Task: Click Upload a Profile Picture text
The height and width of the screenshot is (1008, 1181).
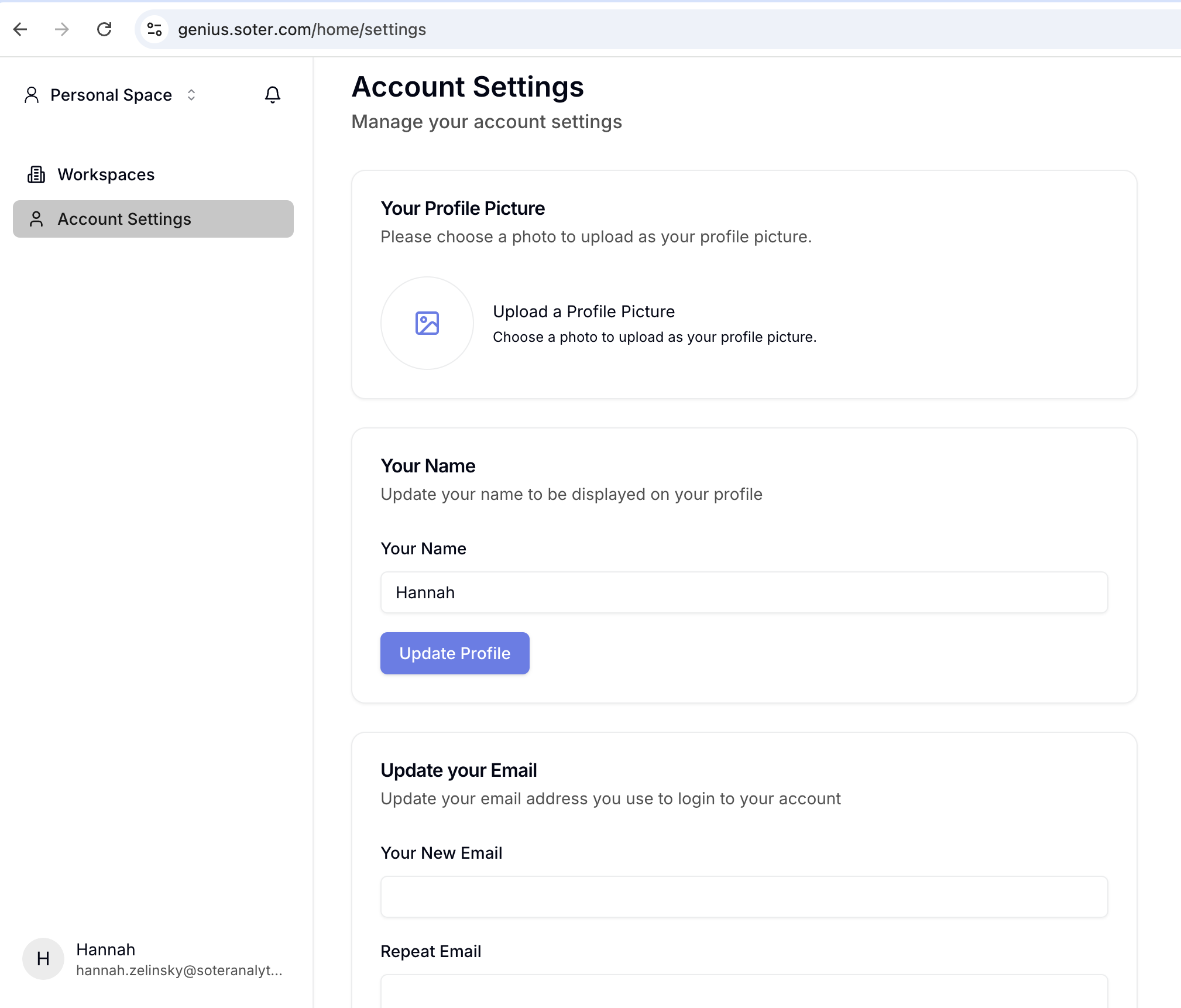Action: (584, 311)
